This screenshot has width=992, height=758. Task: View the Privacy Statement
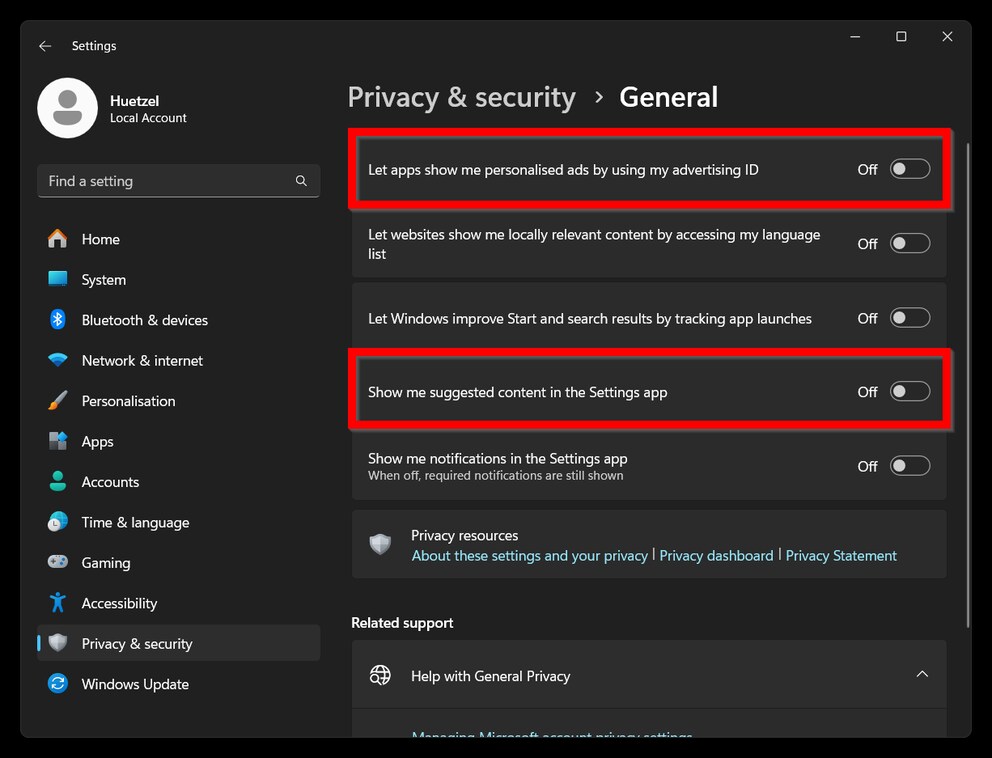point(841,555)
